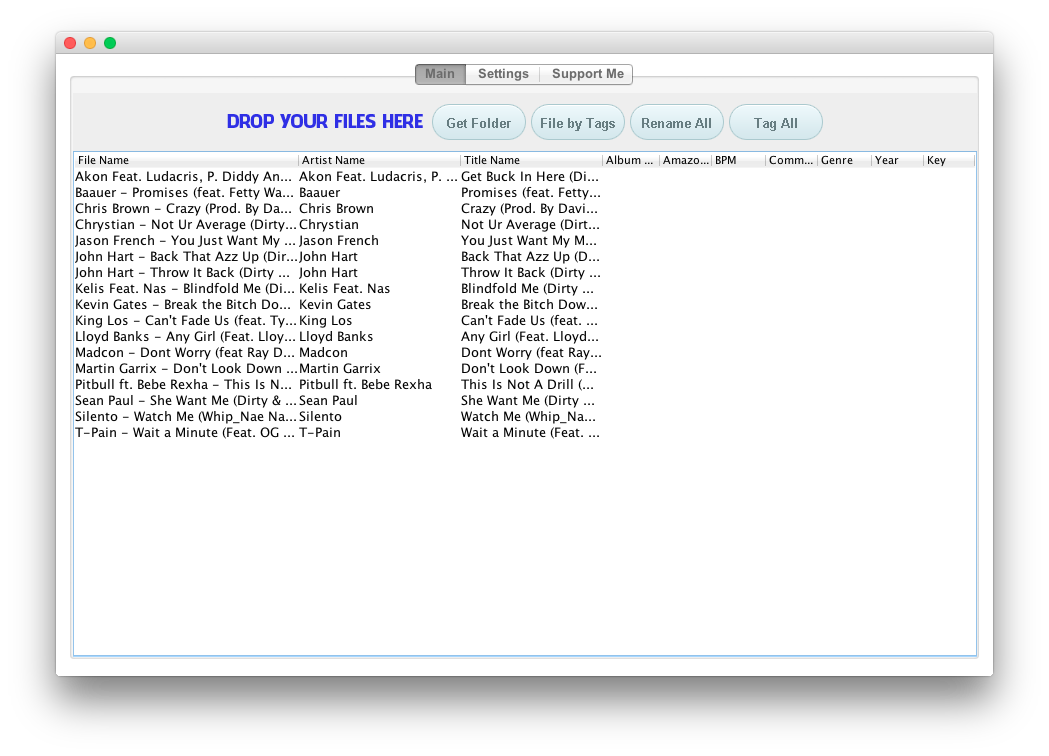
Task: Click the Amazo... column header
Action: click(x=685, y=160)
